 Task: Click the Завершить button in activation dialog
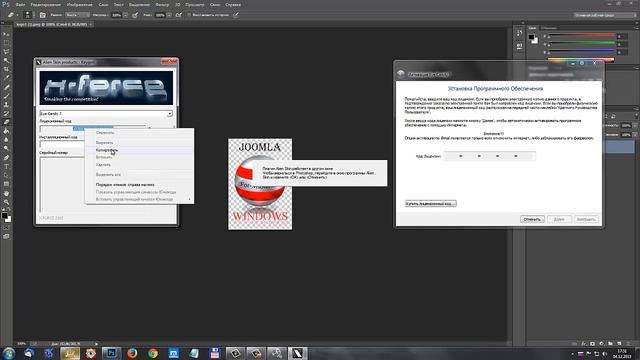(x=586, y=219)
